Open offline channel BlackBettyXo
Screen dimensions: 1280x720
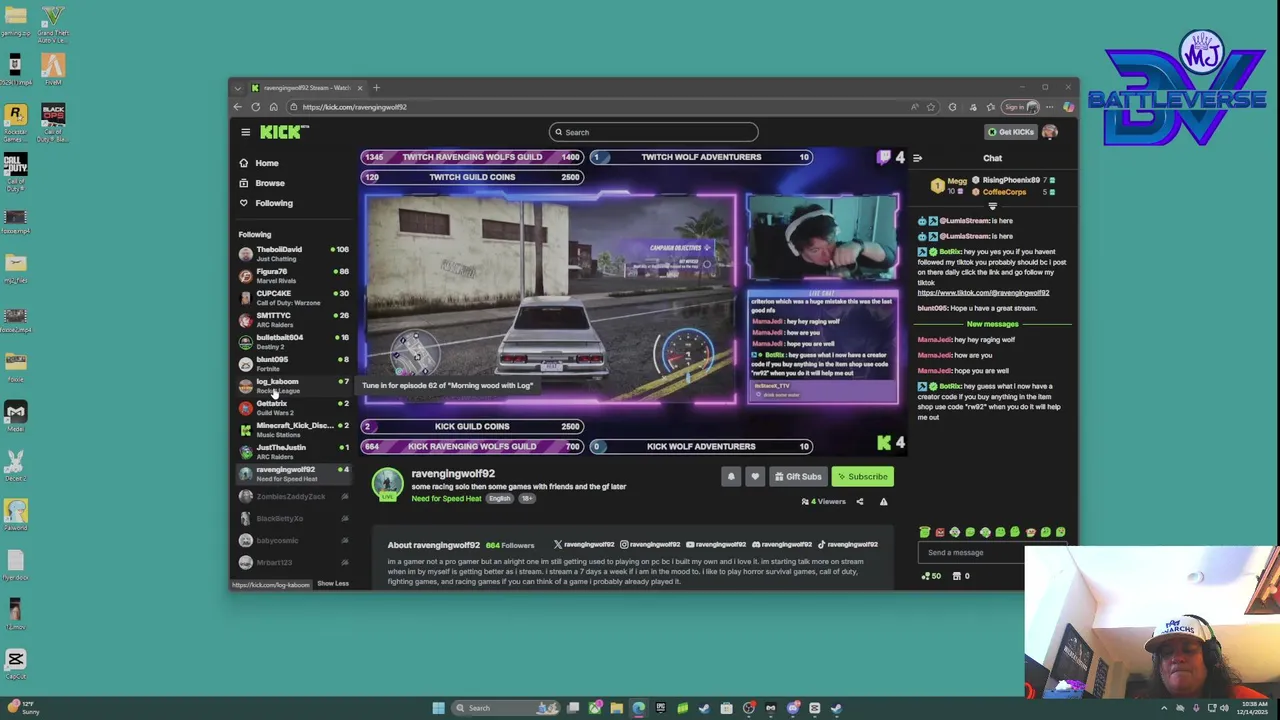pos(294,519)
